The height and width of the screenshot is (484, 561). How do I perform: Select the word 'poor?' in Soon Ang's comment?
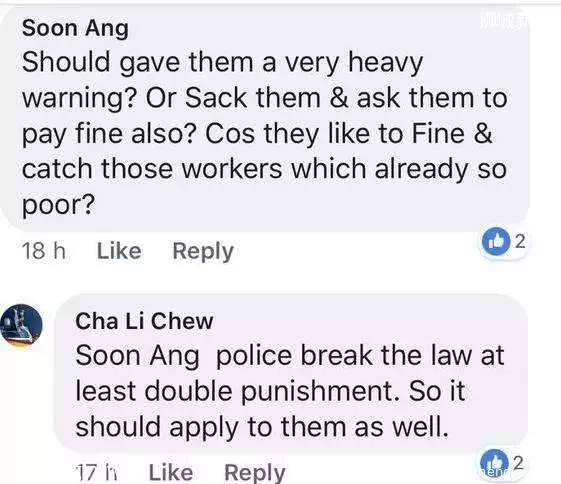[x=59, y=205]
